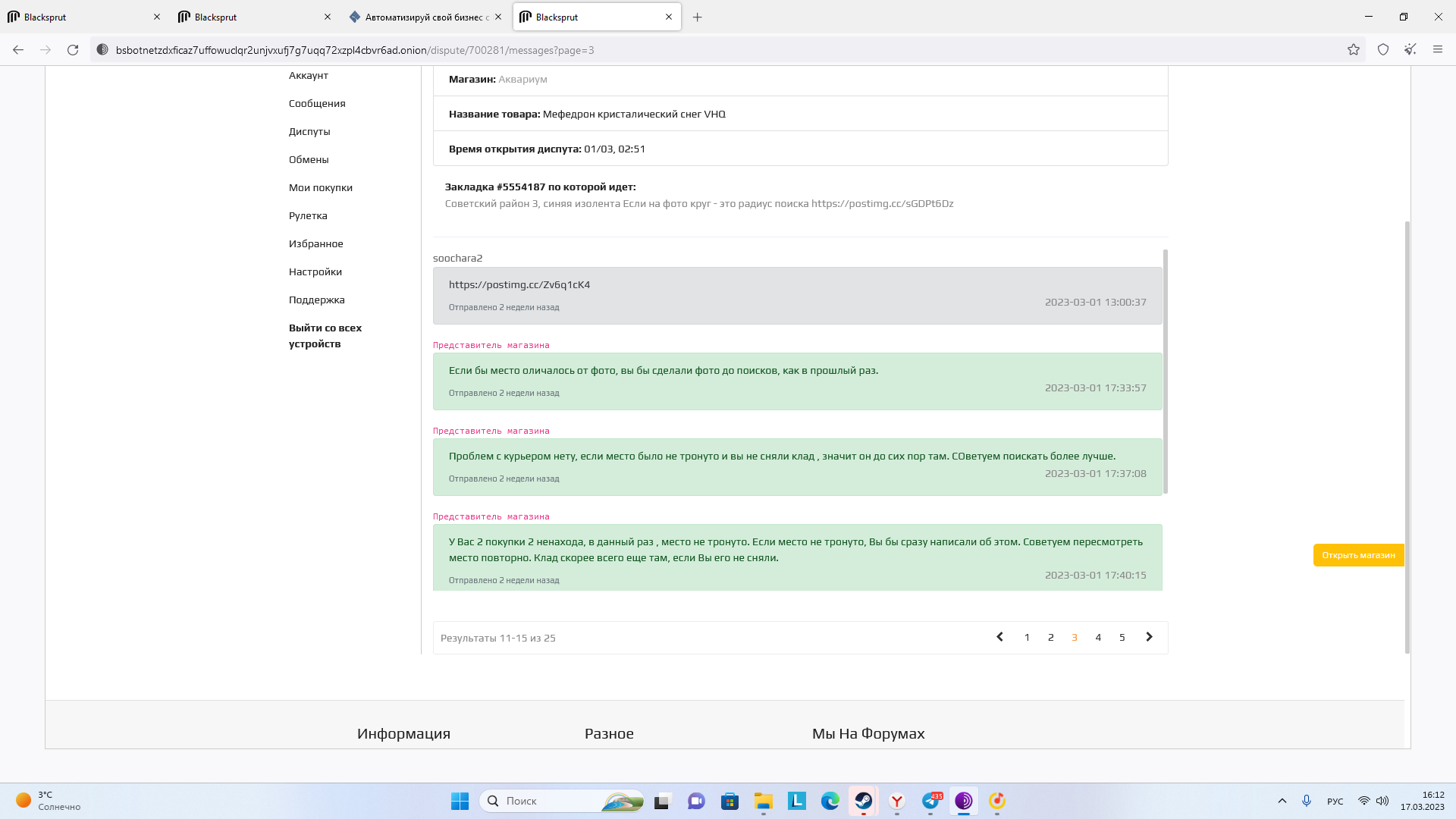
Task: Open the L app taskbar icon
Action: coord(797,801)
